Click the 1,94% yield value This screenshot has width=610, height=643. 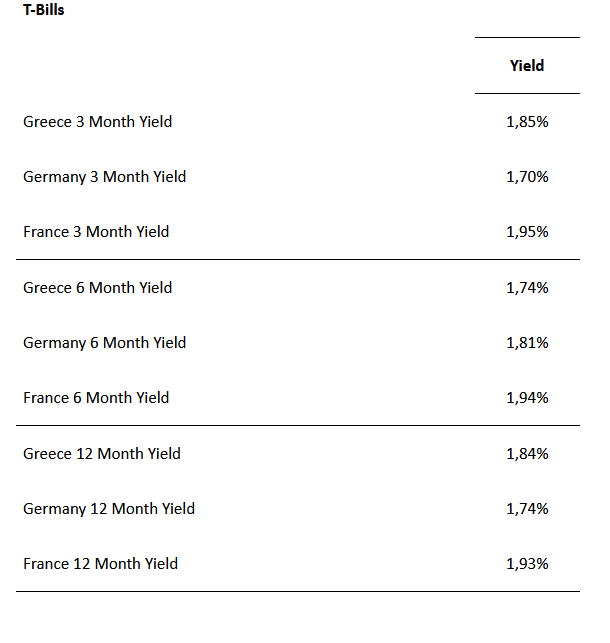(x=527, y=398)
